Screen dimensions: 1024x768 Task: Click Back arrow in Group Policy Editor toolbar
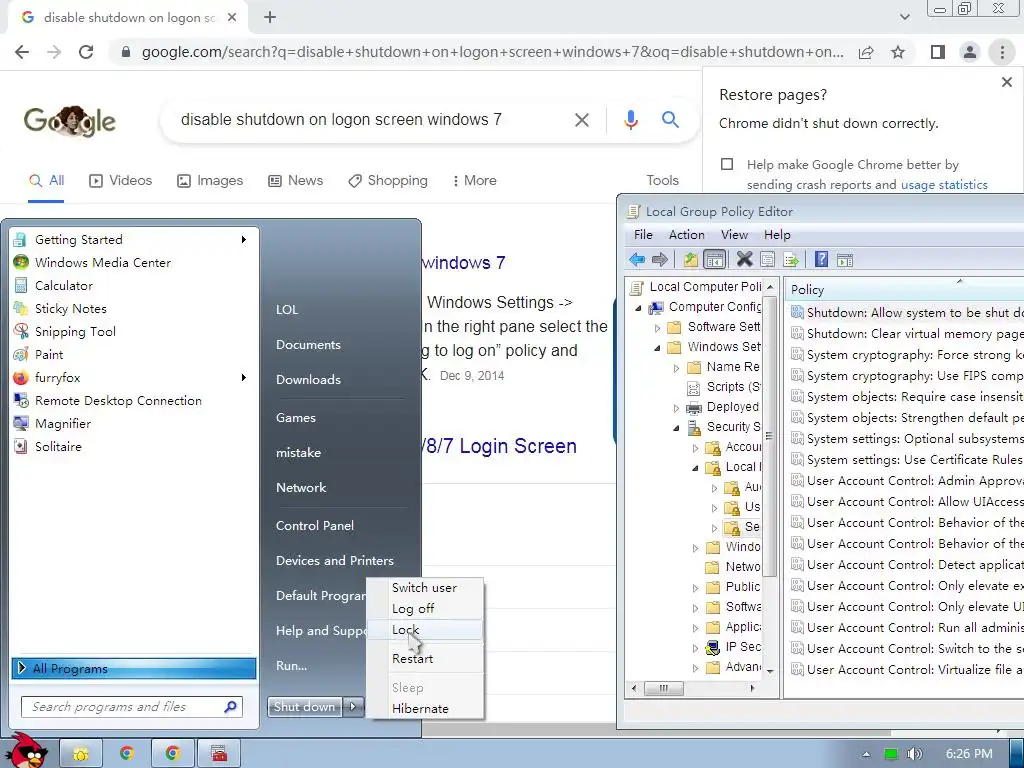pos(637,260)
